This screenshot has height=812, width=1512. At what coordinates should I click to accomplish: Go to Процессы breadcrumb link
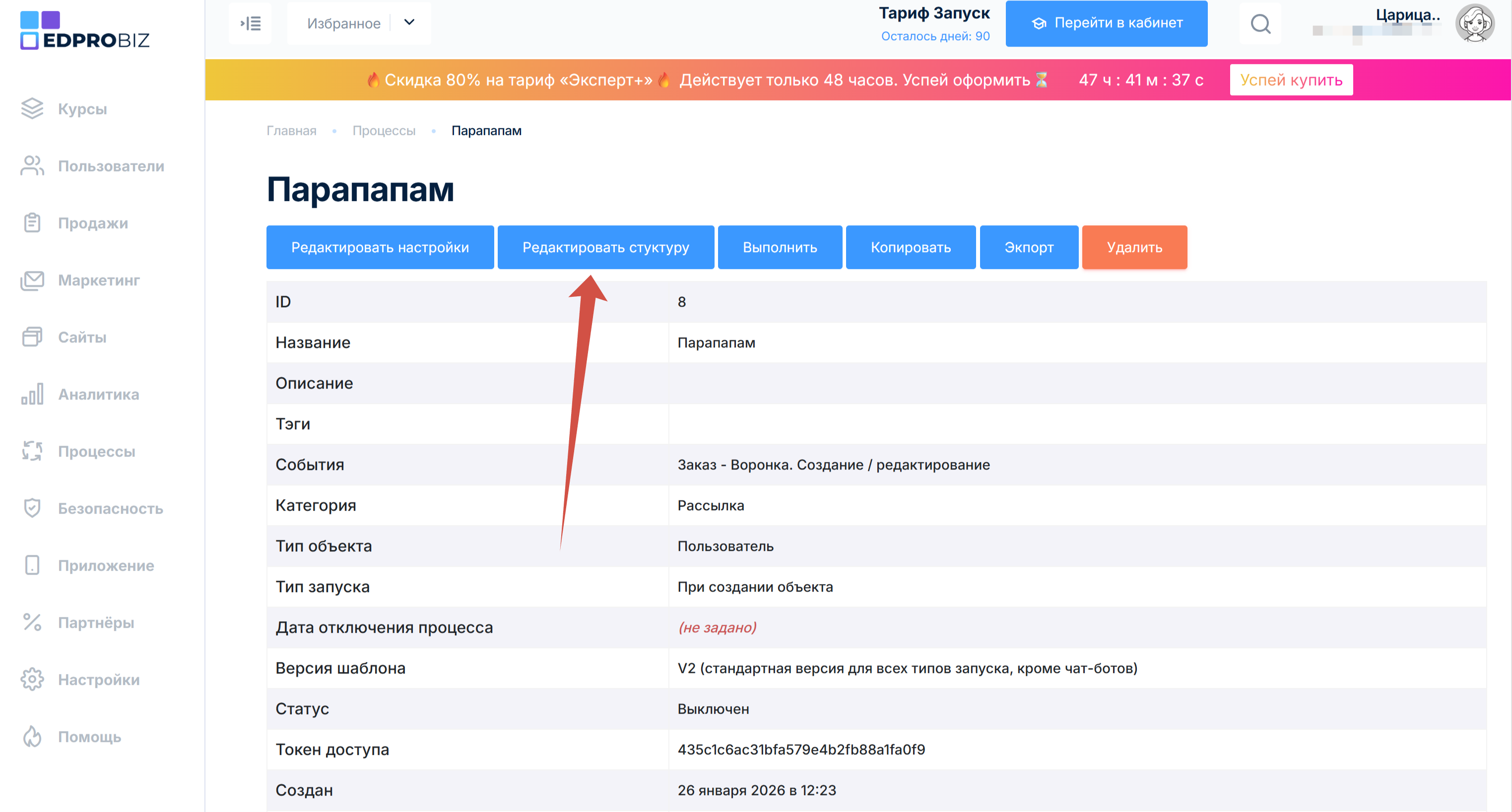tap(383, 131)
